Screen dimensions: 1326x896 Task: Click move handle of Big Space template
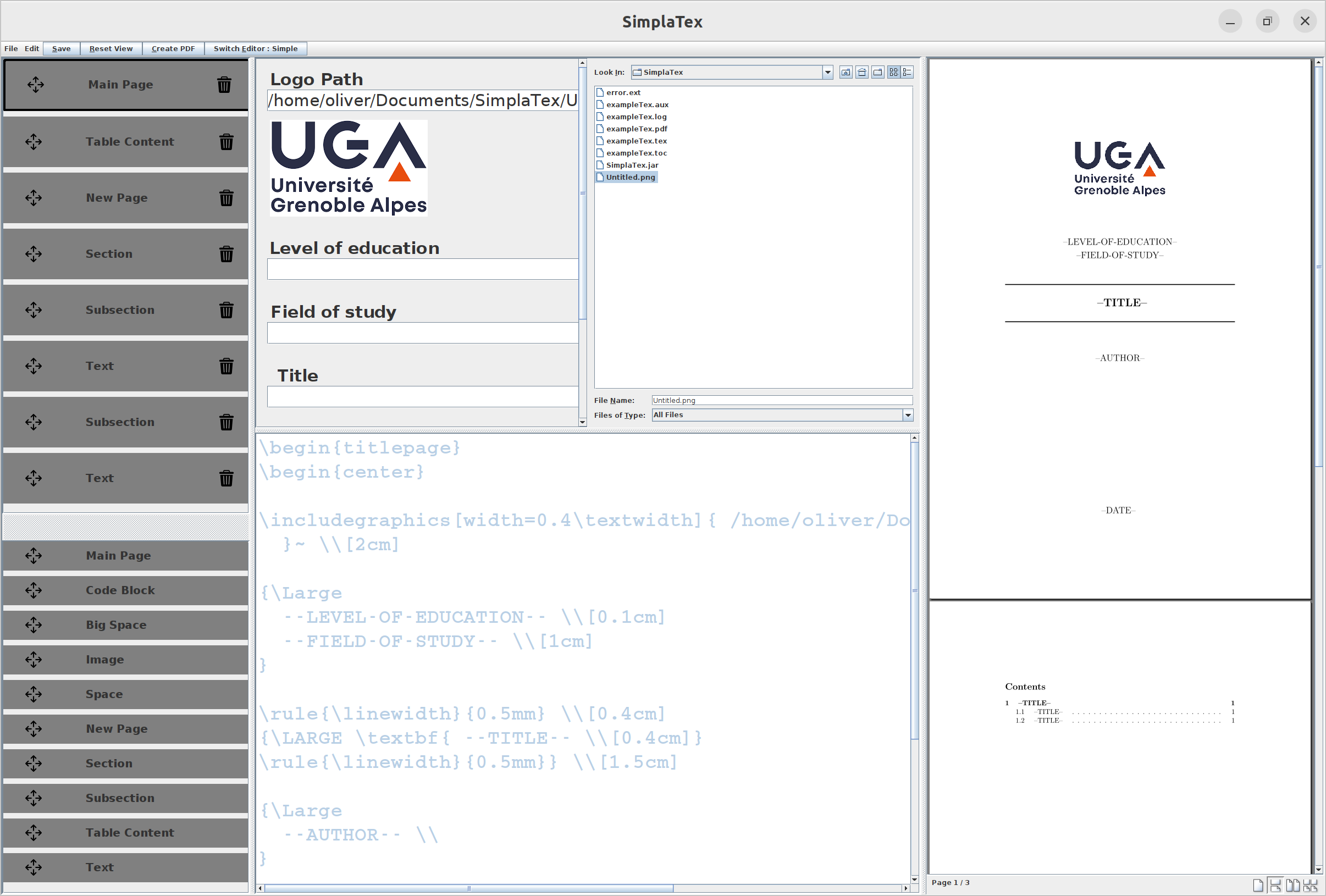tap(33, 625)
